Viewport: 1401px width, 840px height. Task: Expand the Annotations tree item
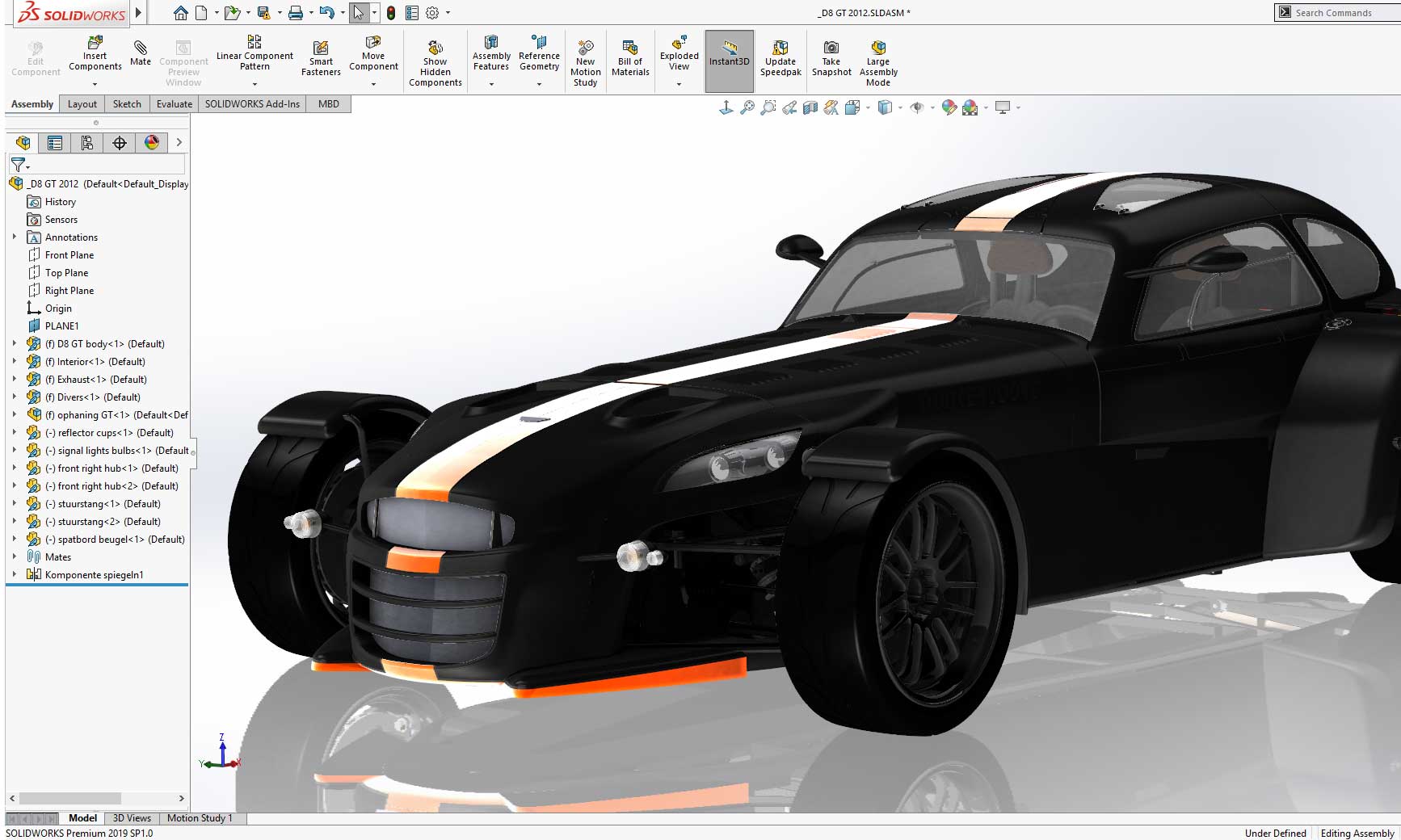pyautogui.click(x=14, y=237)
